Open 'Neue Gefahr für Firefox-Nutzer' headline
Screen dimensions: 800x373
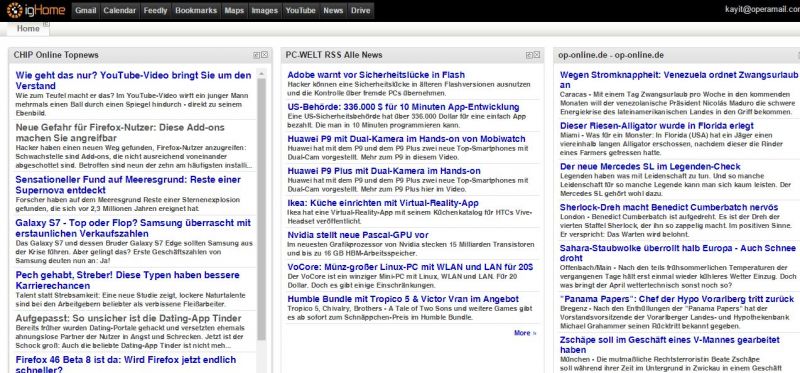pyautogui.click(x=120, y=133)
